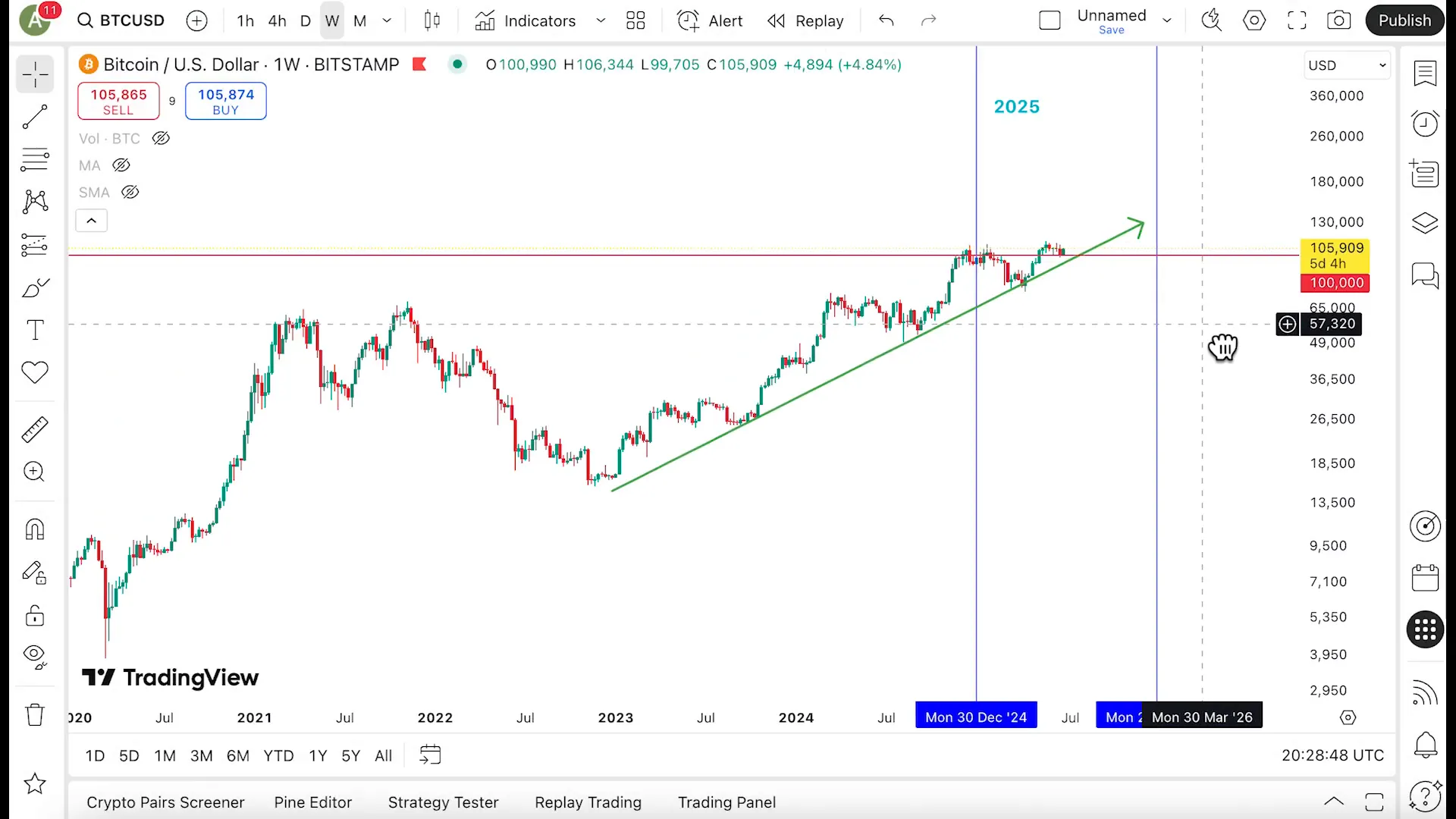Switch to the 4h timeframe
Viewport: 1456px width, 819px height.
pos(277,20)
